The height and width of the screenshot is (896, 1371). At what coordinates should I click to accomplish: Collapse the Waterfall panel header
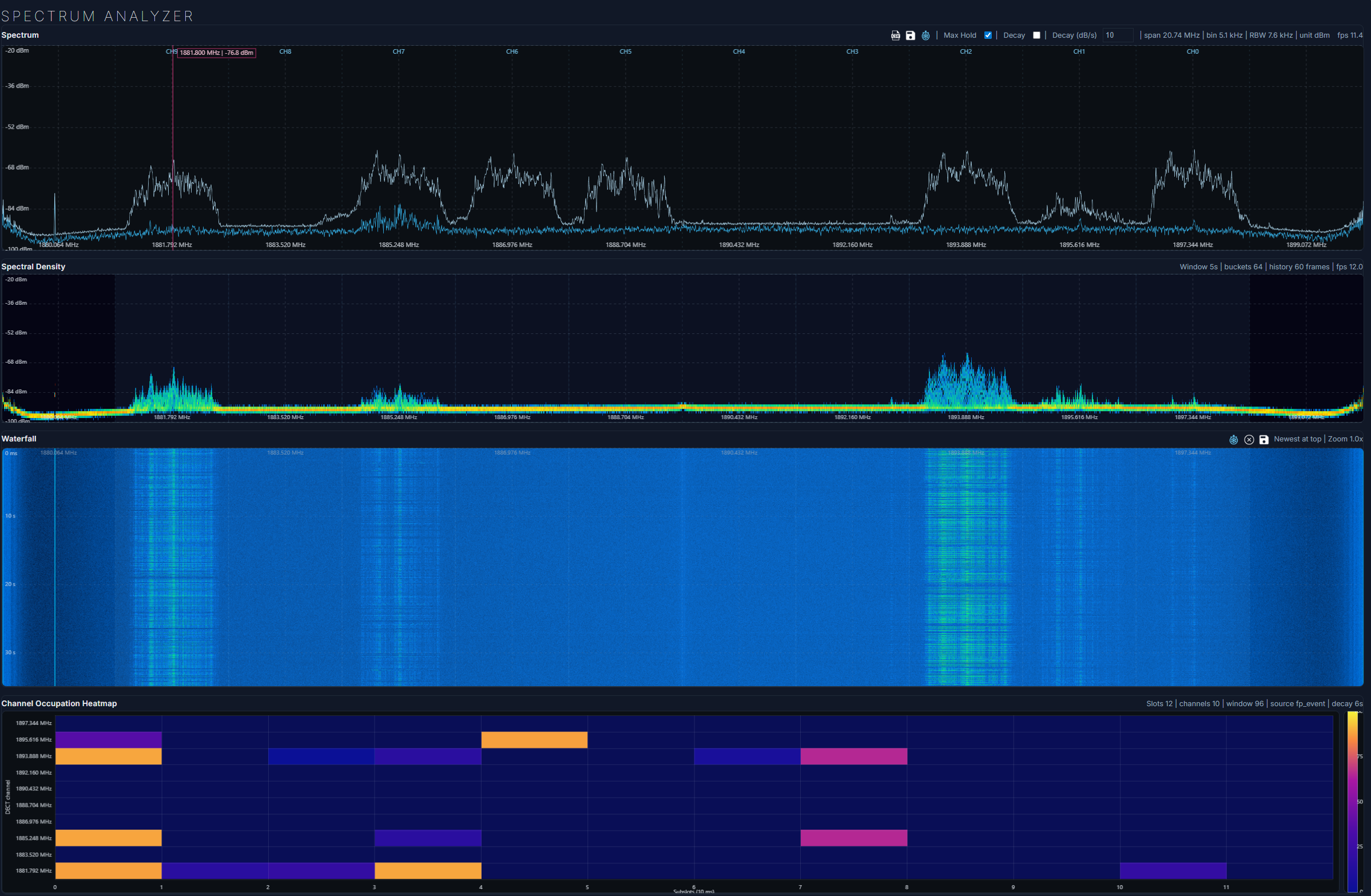click(18, 439)
